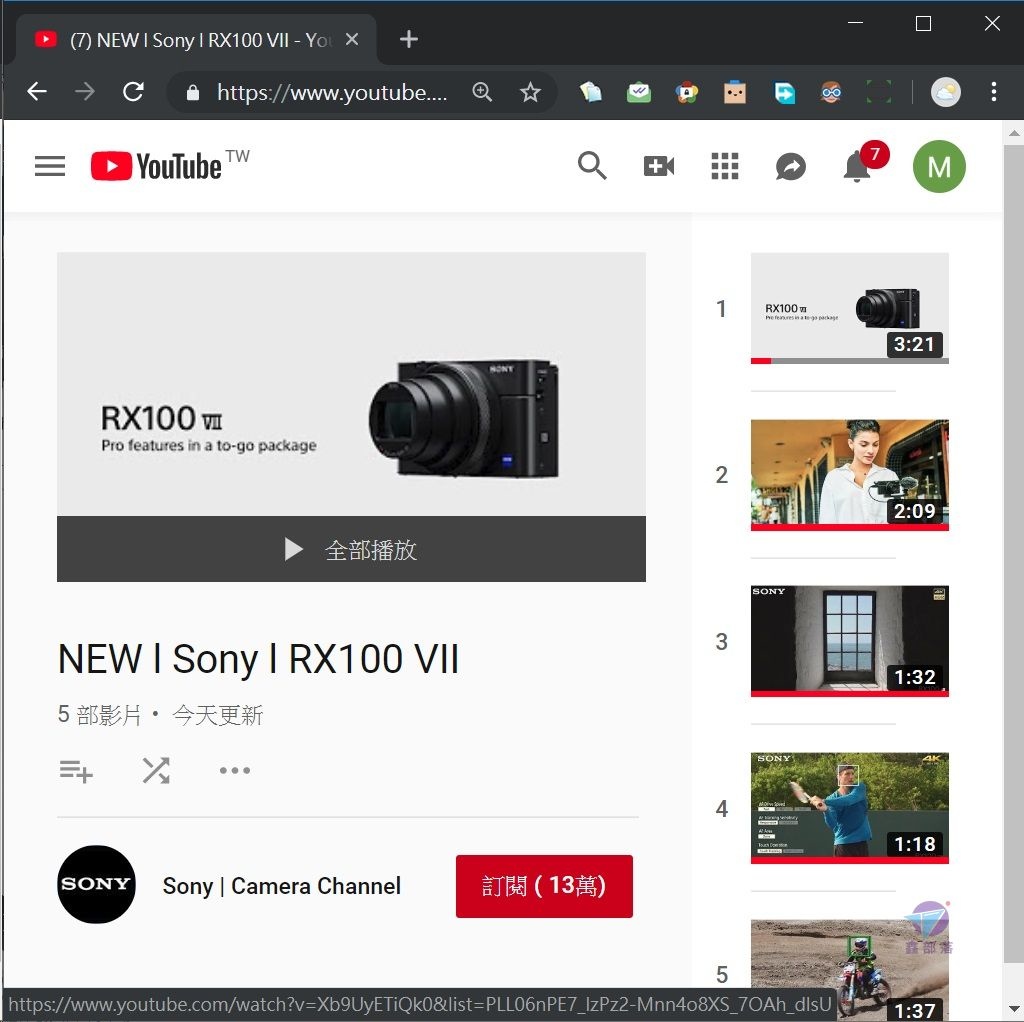Open a new browser tab
This screenshot has height=1022, width=1024.
tap(409, 39)
